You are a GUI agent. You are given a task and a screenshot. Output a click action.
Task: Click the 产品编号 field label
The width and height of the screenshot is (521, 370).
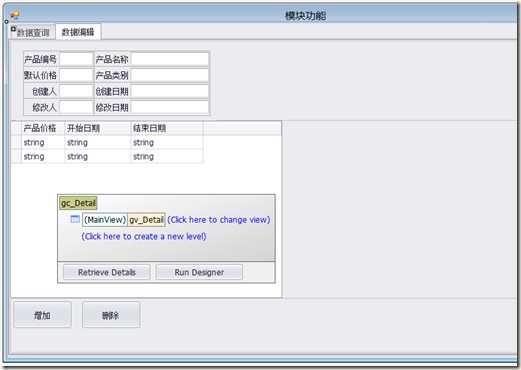[40, 59]
